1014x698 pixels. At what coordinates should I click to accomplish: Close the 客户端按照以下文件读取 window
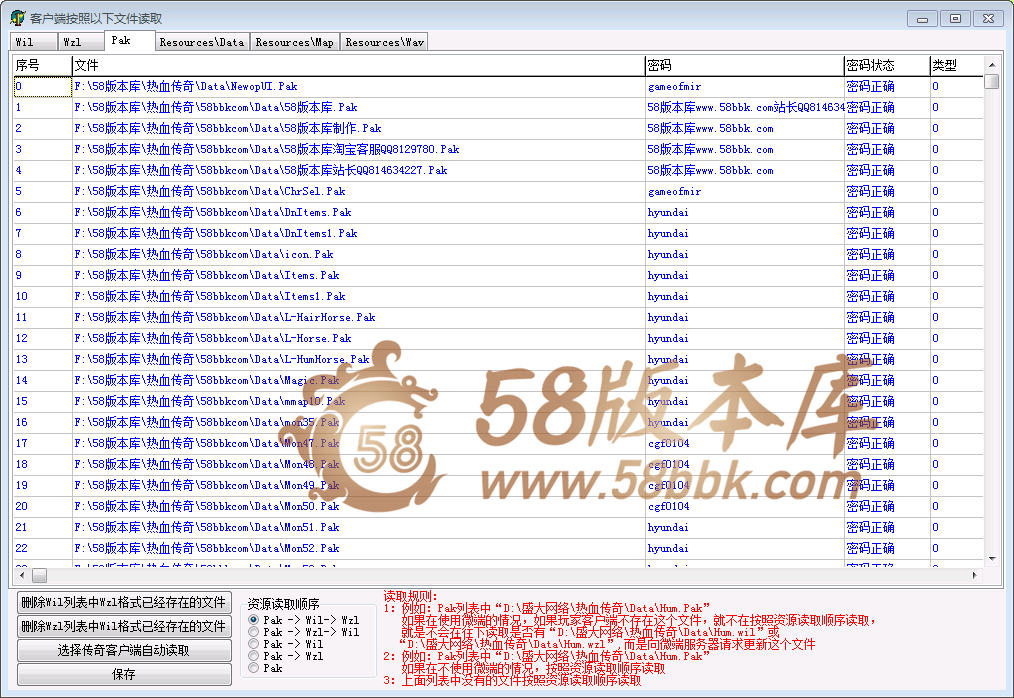[x=988, y=19]
